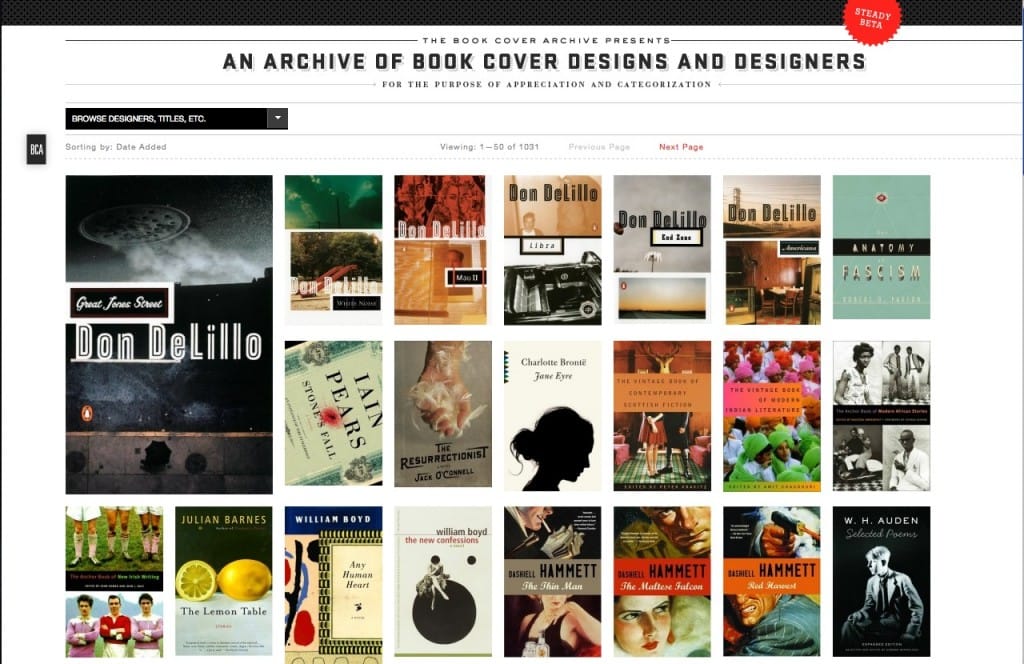Open Julian Barnes The Lemon Table cover
This screenshot has height=664, width=1024.
point(224,581)
